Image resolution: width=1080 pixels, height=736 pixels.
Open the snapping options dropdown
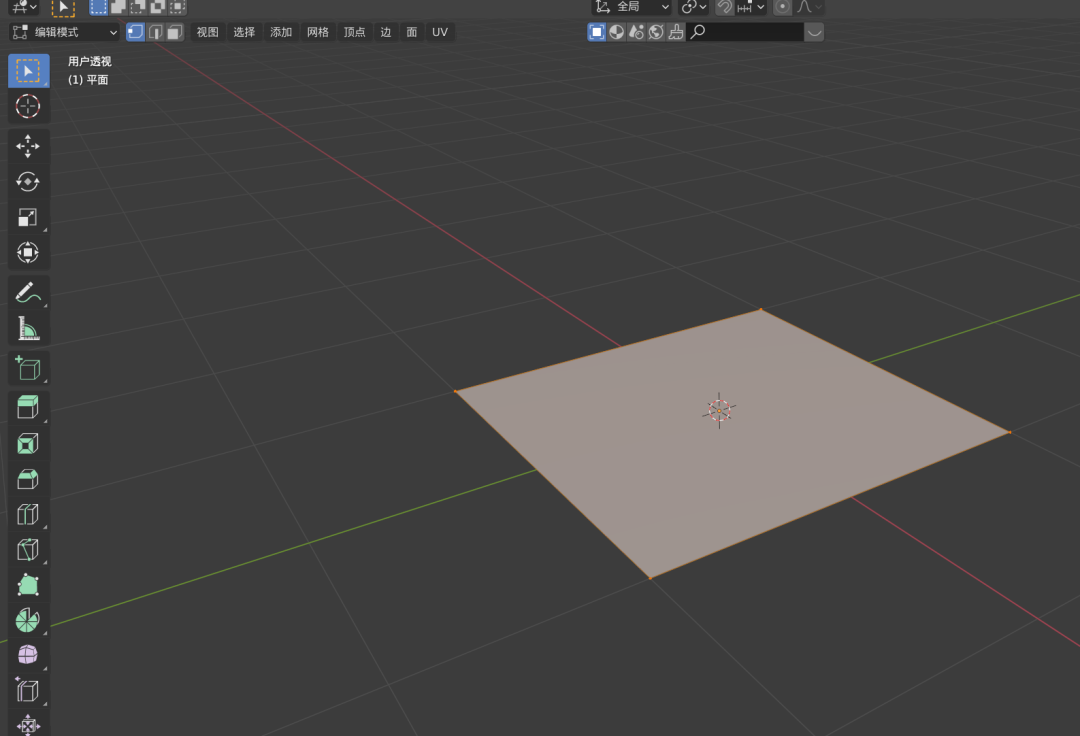tap(751, 7)
